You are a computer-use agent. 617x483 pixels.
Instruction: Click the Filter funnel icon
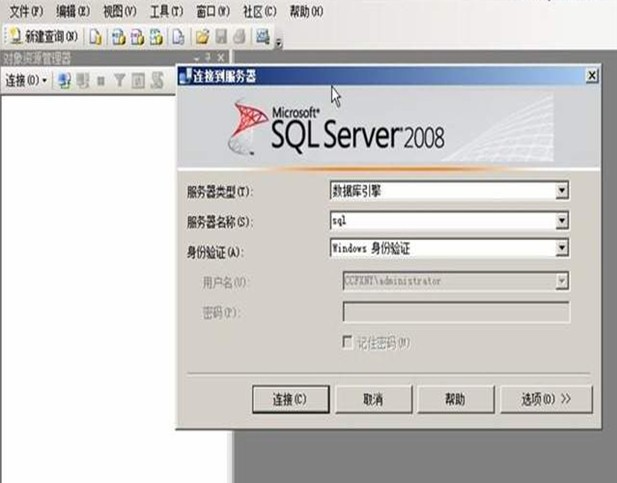[x=119, y=81]
